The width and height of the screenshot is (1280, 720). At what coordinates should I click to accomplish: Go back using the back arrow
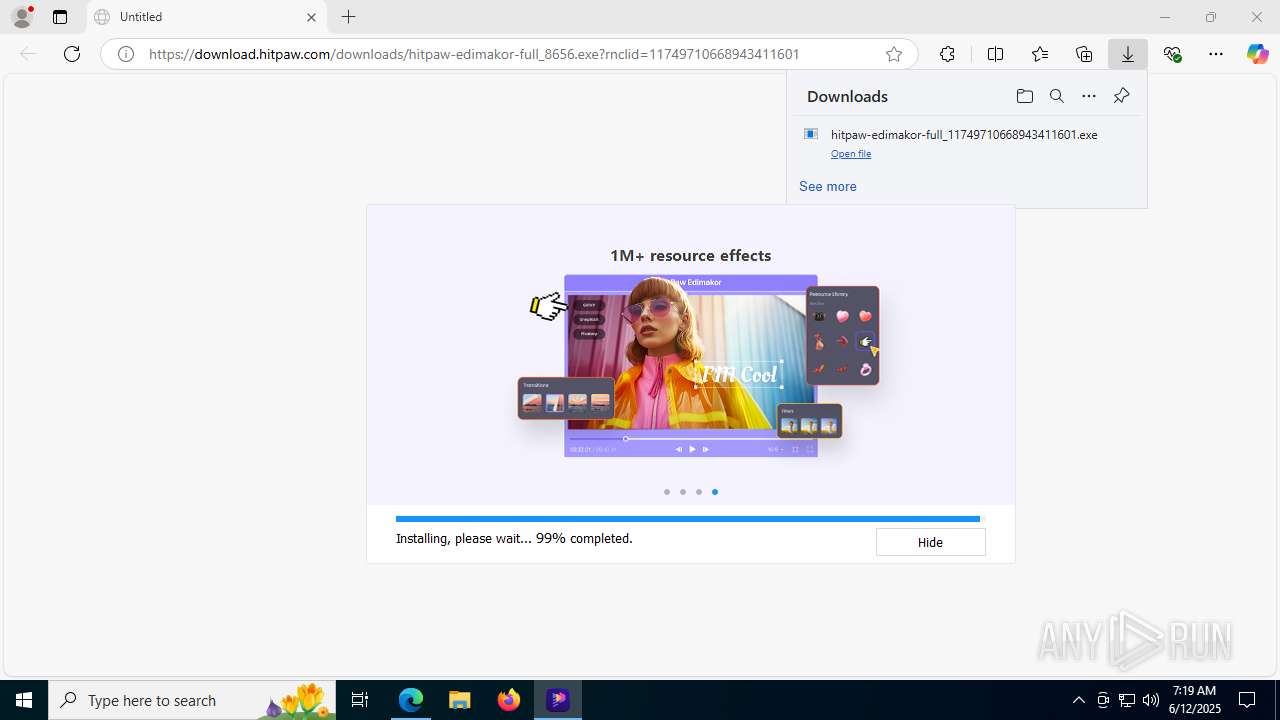(28, 54)
